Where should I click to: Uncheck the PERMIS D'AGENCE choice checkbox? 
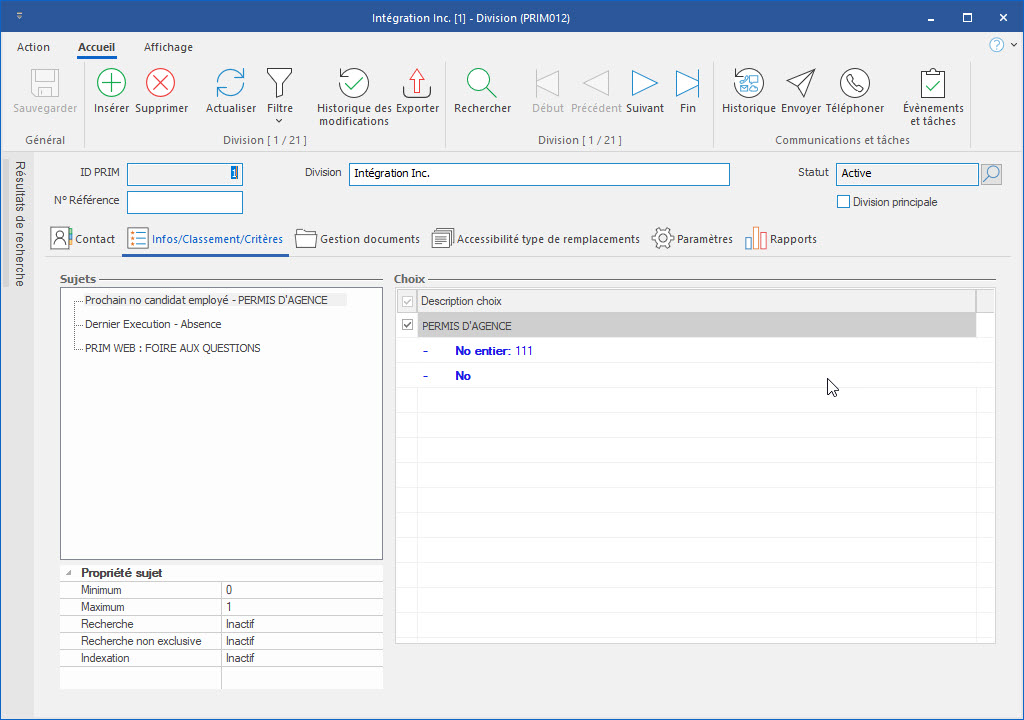(407, 325)
